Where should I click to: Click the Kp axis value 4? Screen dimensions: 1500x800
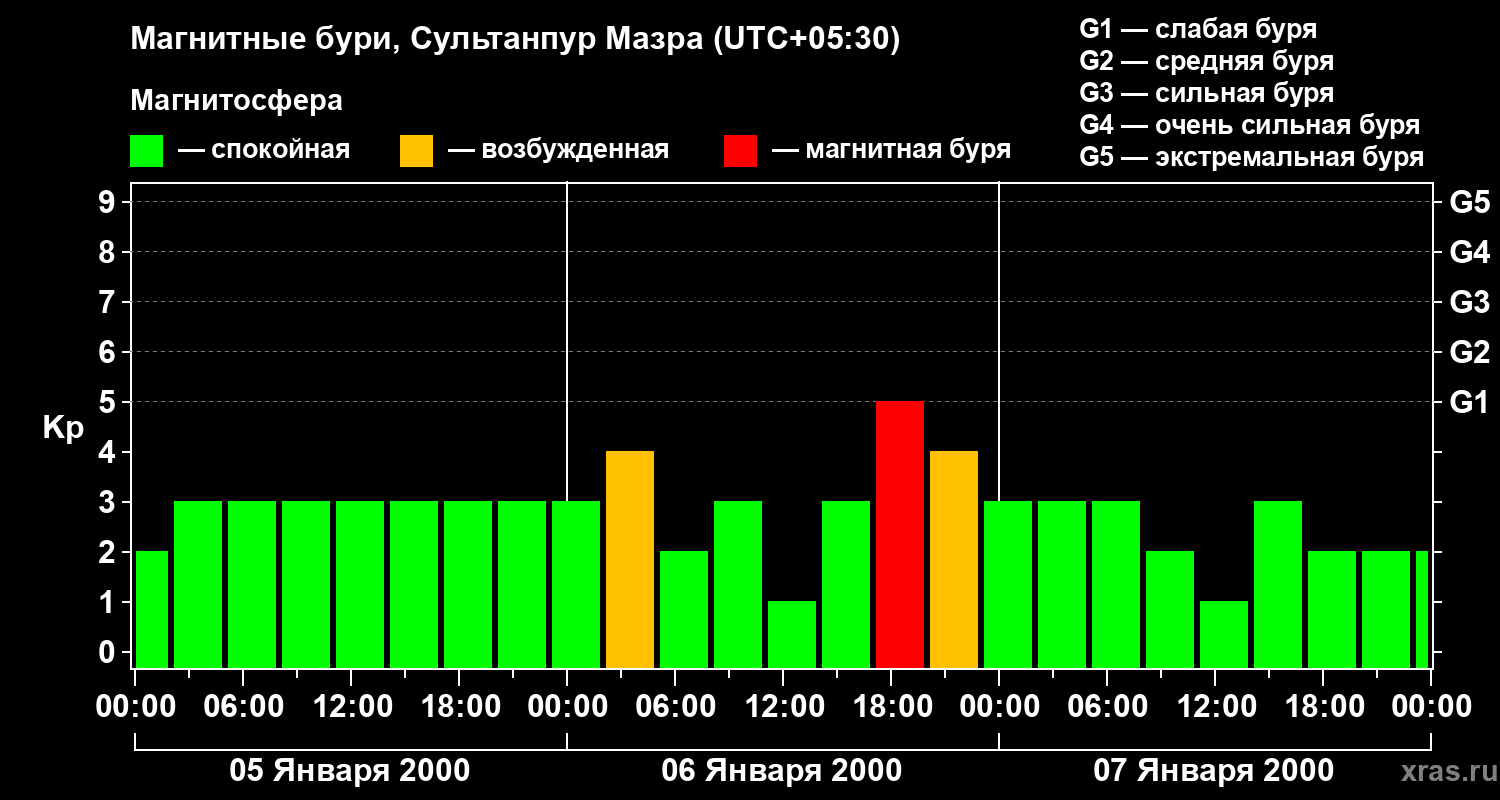pyautogui.click(x=109, y=452)
